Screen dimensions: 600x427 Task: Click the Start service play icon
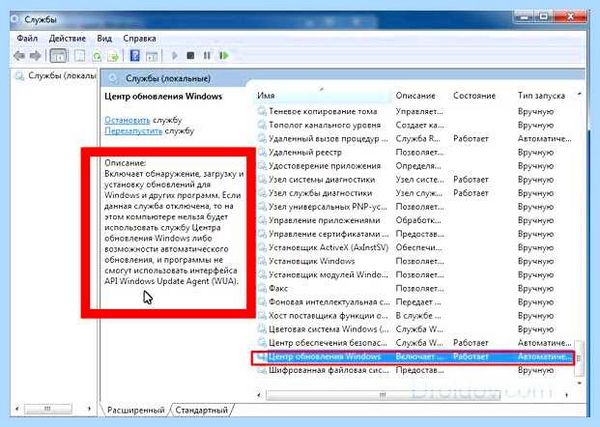point(174,56)
